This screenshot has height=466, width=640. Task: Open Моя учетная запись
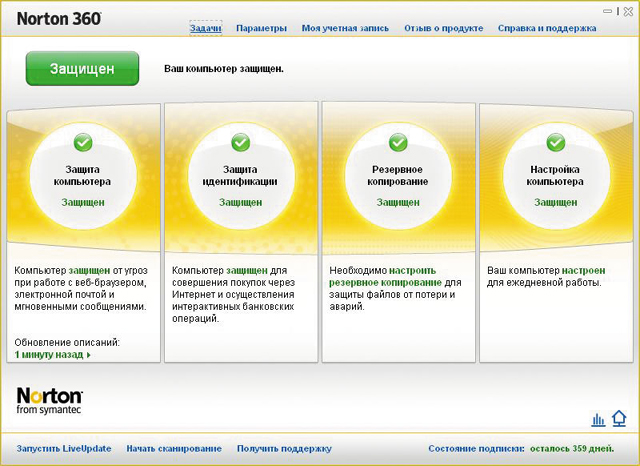coord(345,28)
